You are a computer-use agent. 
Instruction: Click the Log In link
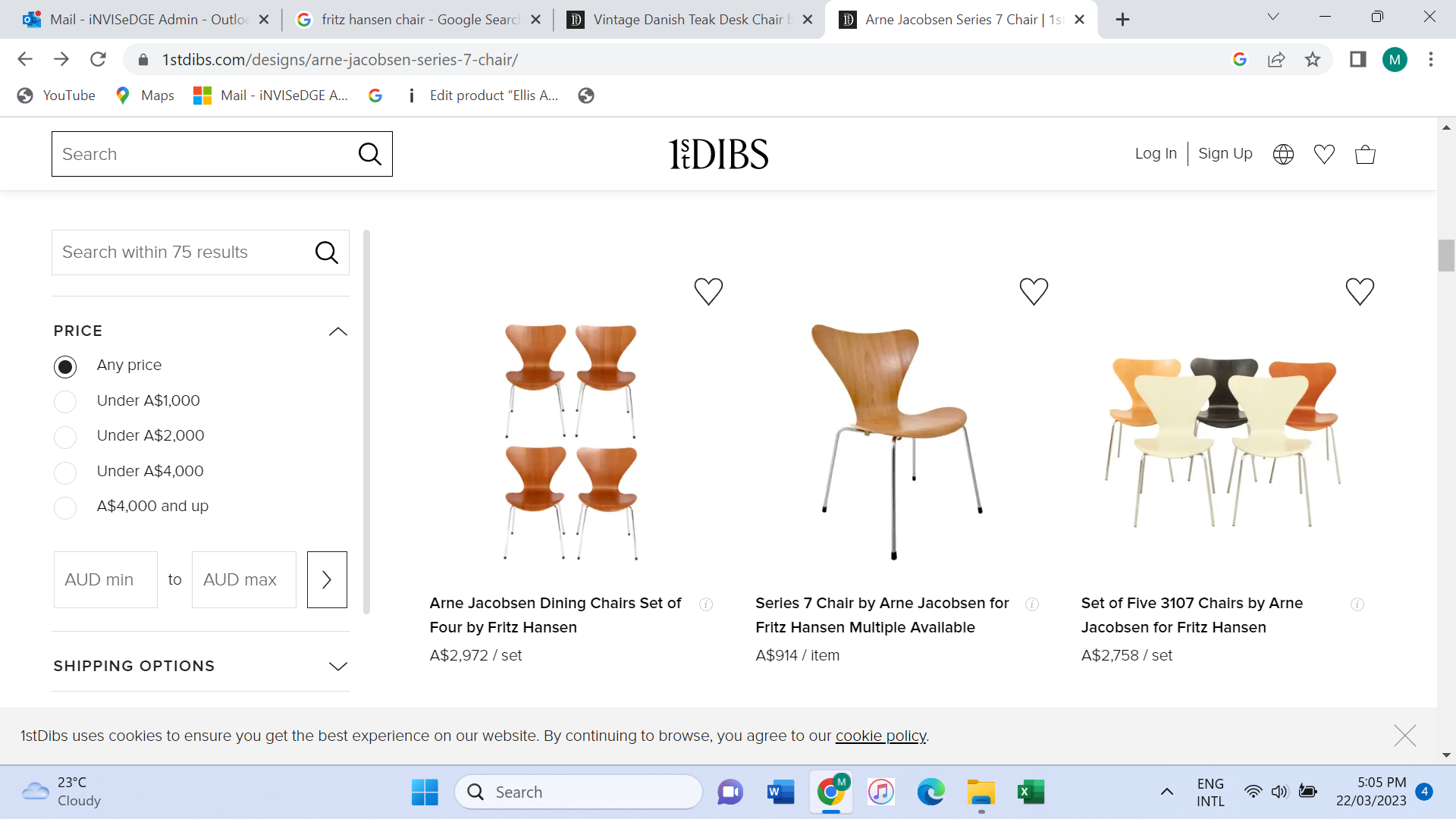pyautogui.click(x=1156, y=154)
